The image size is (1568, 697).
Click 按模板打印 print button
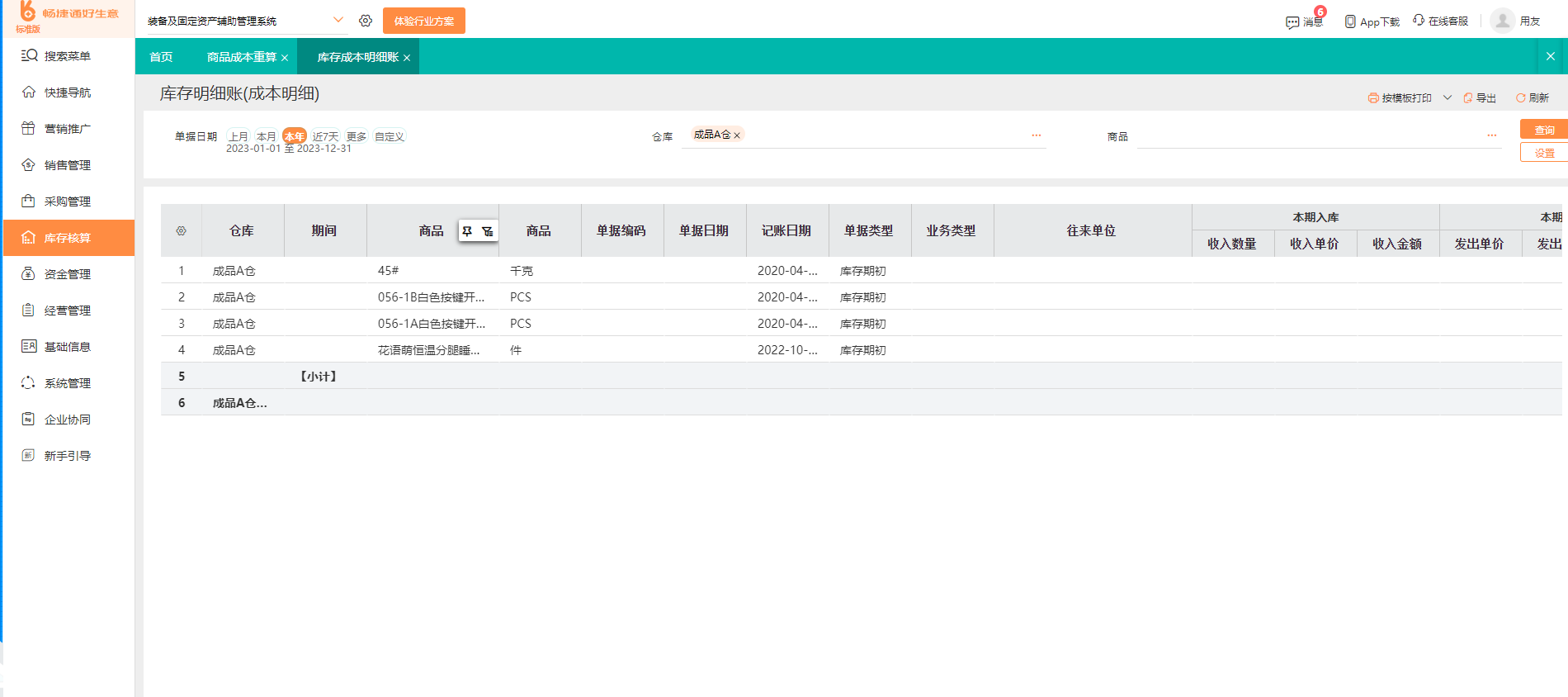click(x=1400, y=97)
